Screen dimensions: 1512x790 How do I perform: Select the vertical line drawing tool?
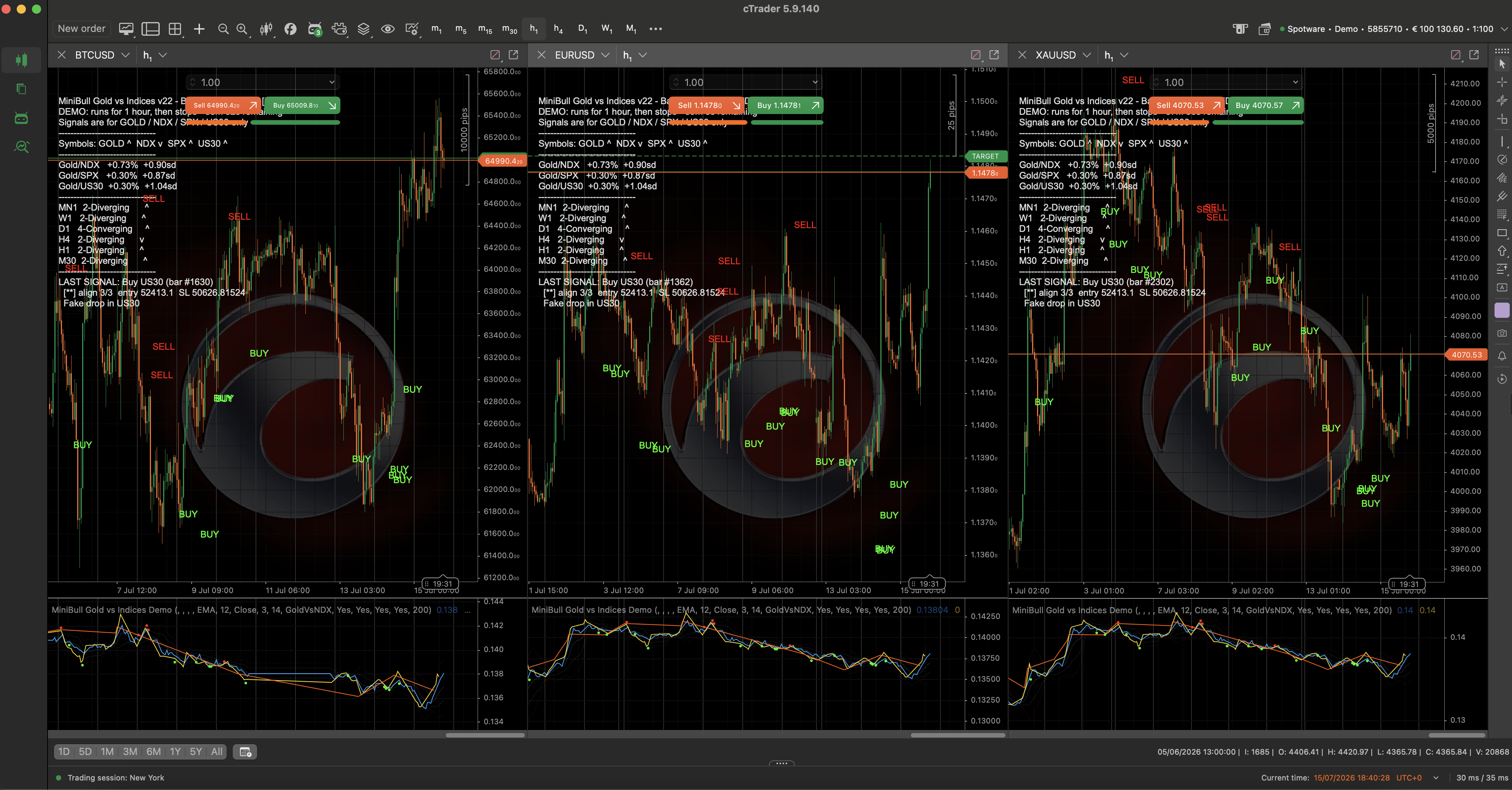click(1501, 141)
